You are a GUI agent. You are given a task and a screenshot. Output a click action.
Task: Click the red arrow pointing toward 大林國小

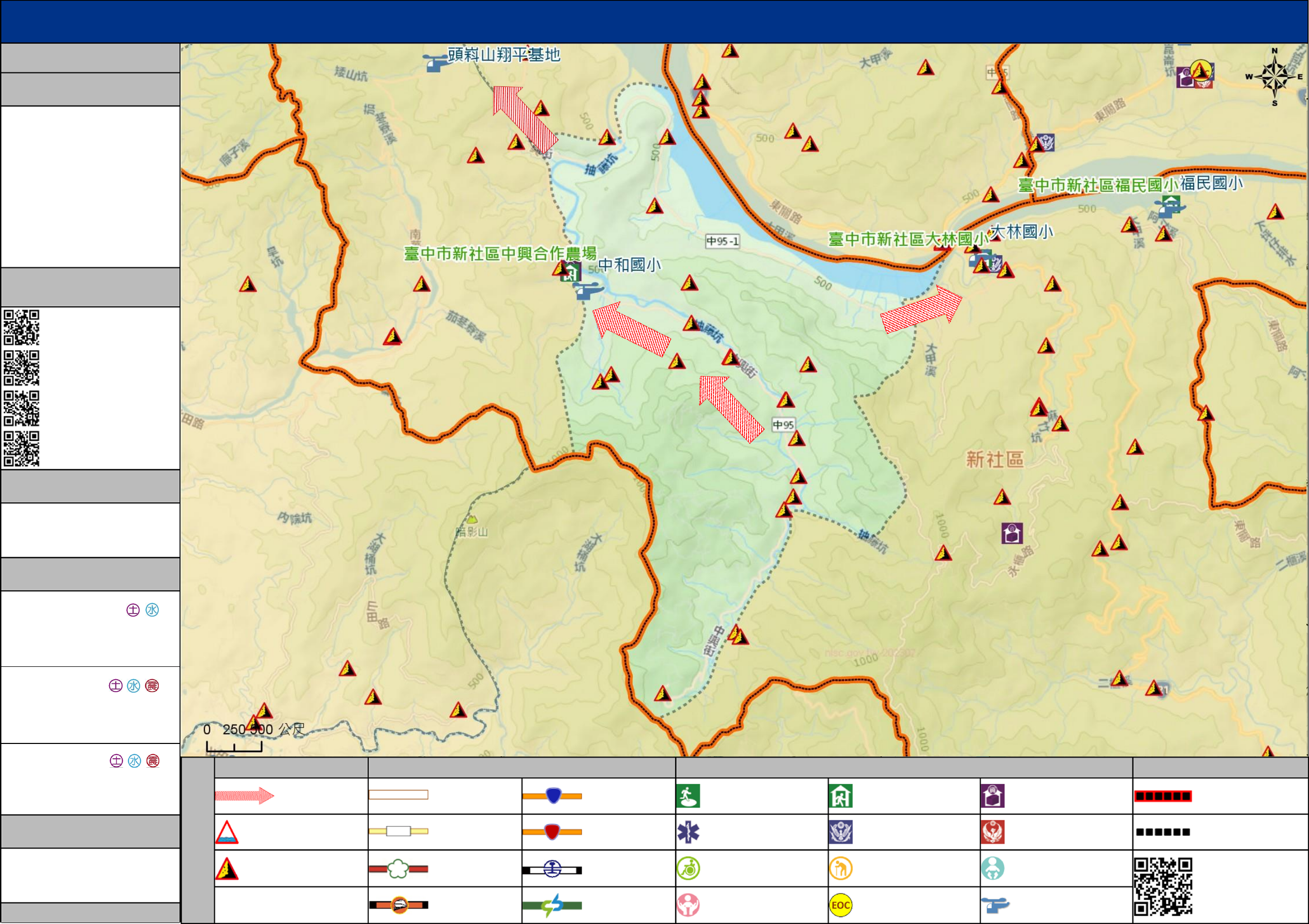[921, 310]
